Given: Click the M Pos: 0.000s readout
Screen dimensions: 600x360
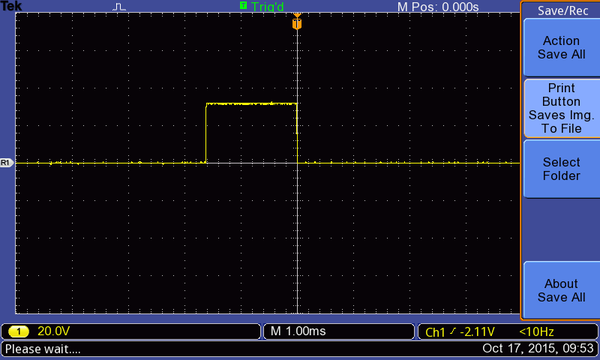Looking at the screenshot, I should [x=438, y=7].
